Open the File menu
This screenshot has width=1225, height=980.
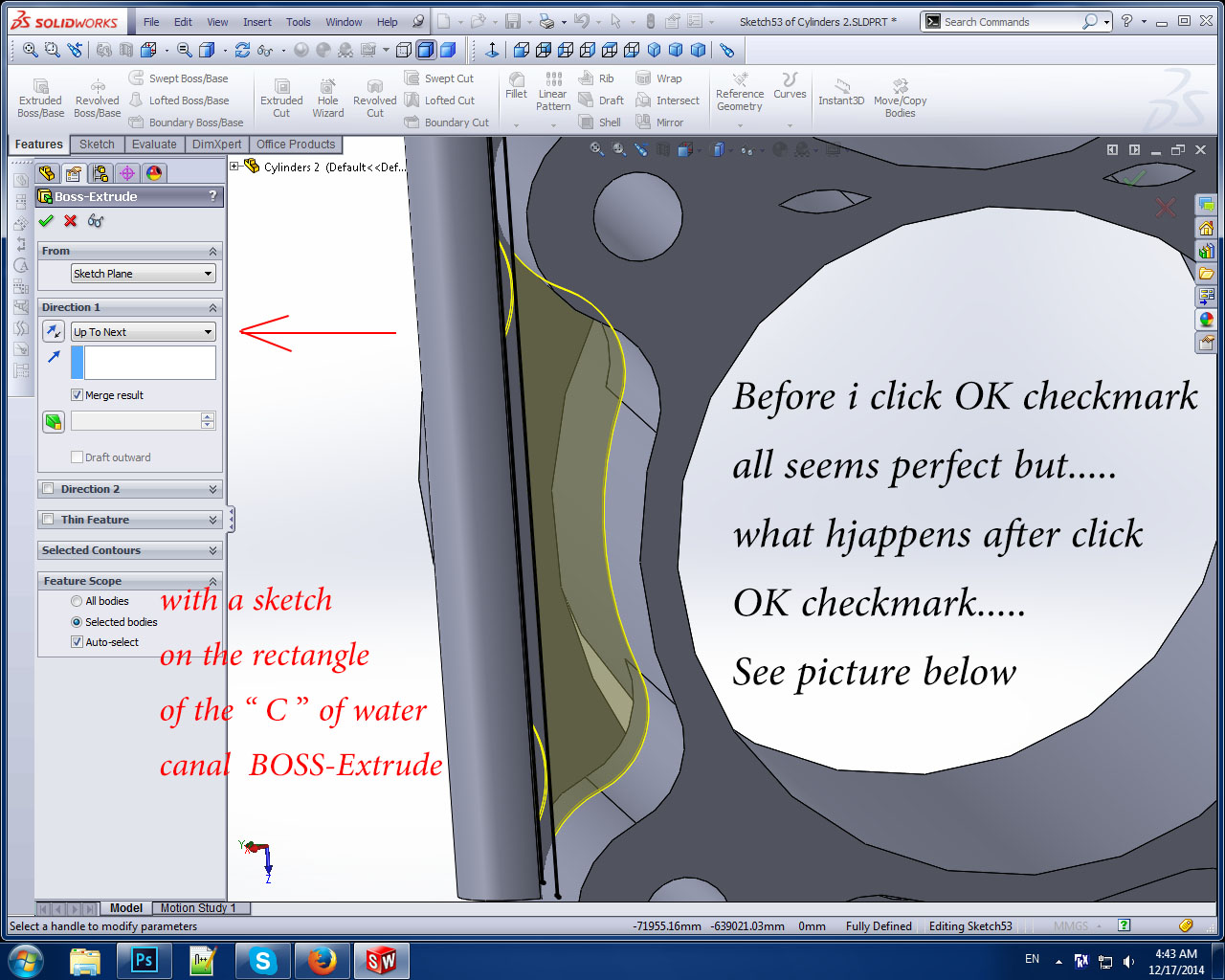pyautogui.click(x=151, y=22)
